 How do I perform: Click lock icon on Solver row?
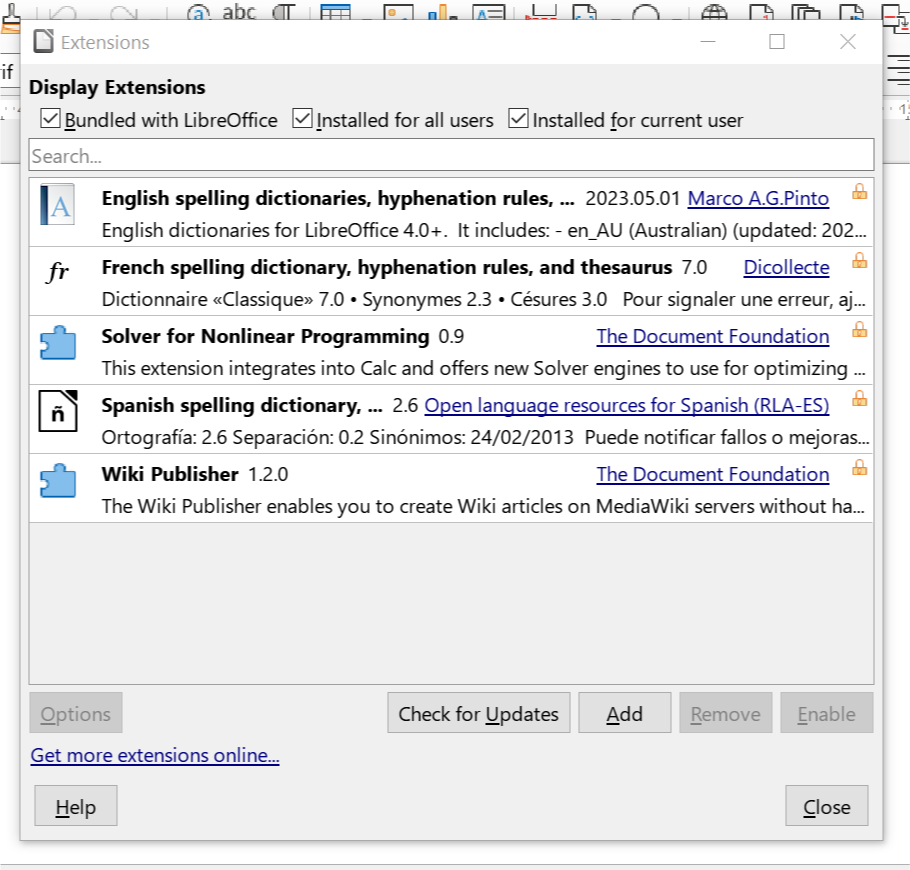[x=860, y=330]
